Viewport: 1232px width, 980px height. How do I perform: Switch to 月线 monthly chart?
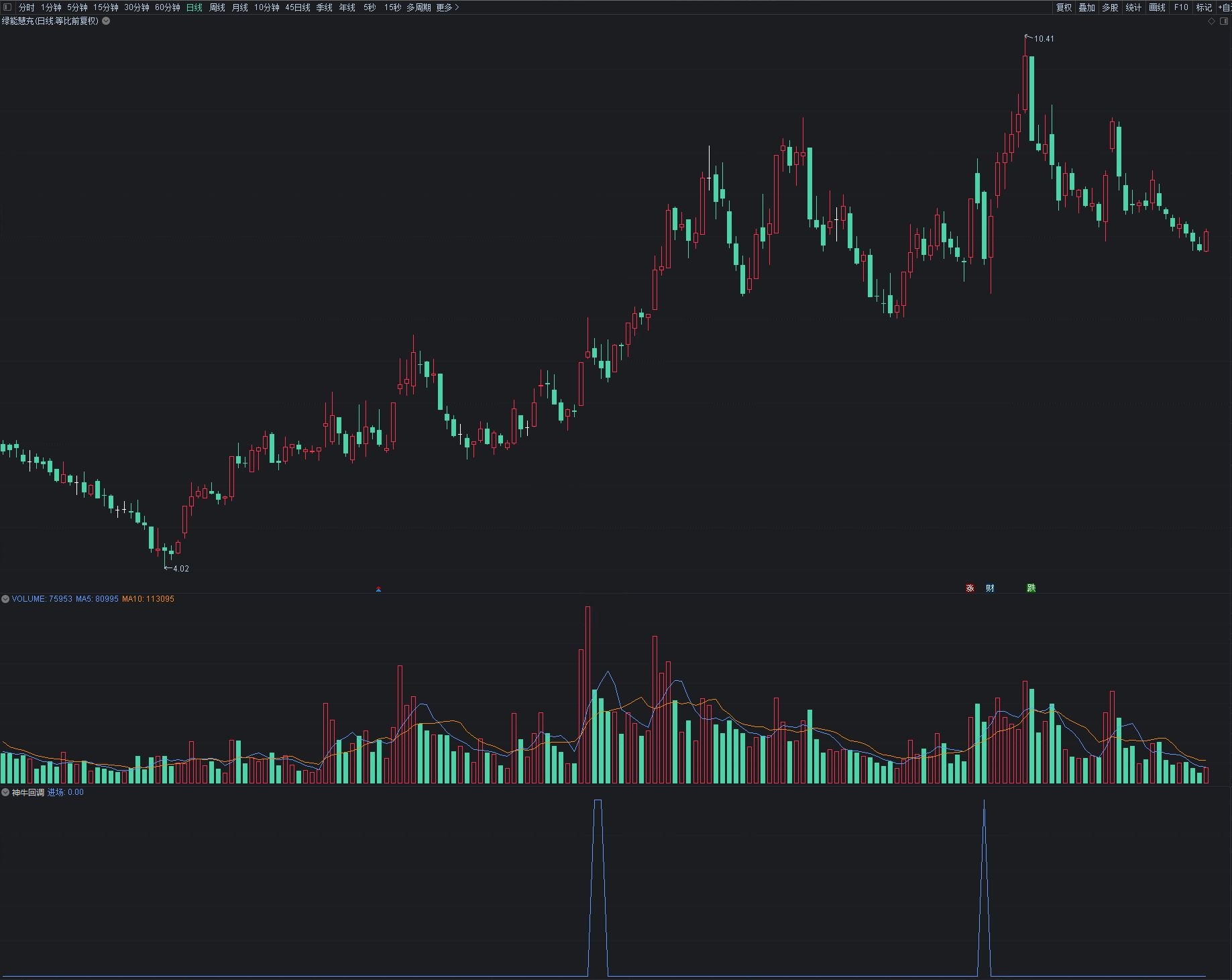click(x=240, y=7)
